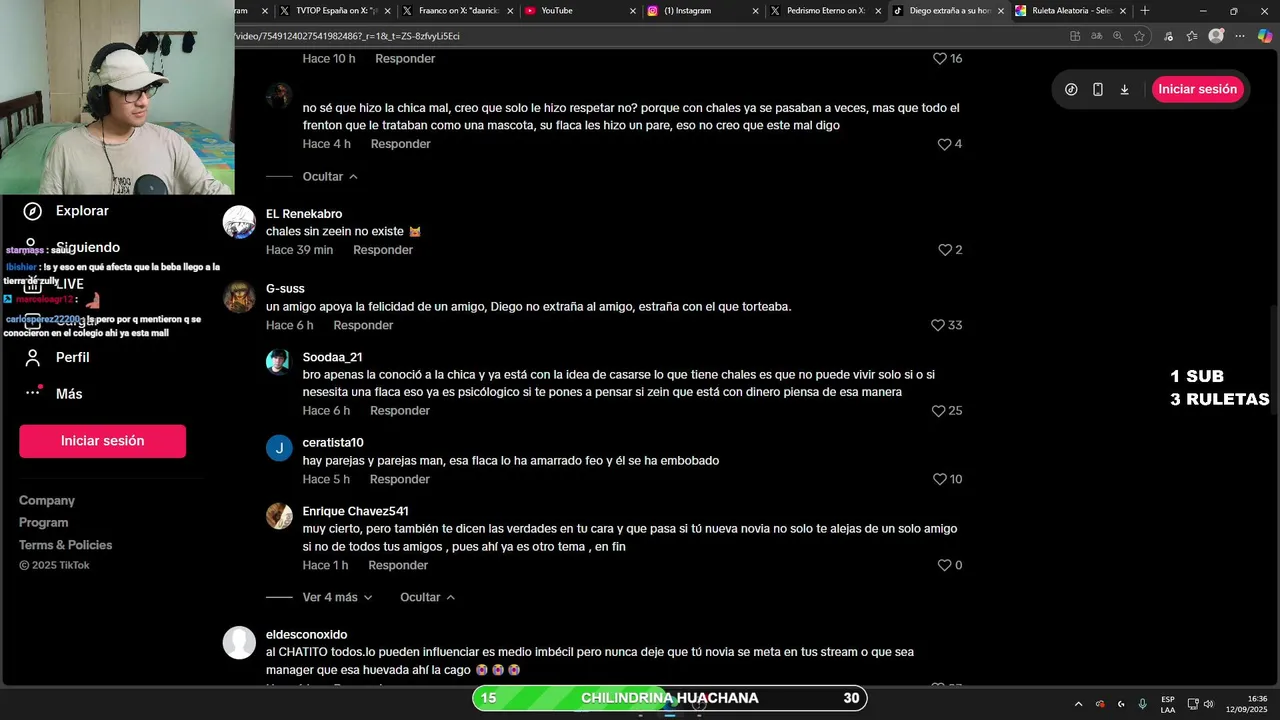Image resolution: width=1280 pixels, height=720 pixels.
Task: Open the browser translate icon
Action: (x=1097, y=36)
